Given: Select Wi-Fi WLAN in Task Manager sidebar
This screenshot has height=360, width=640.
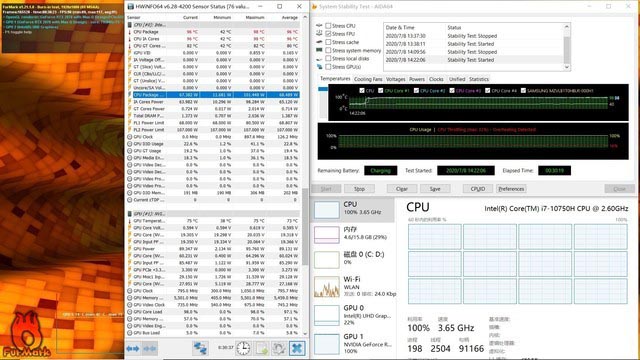Looking at the screenshot, I should pyautogui.click(x=353, y=286).
